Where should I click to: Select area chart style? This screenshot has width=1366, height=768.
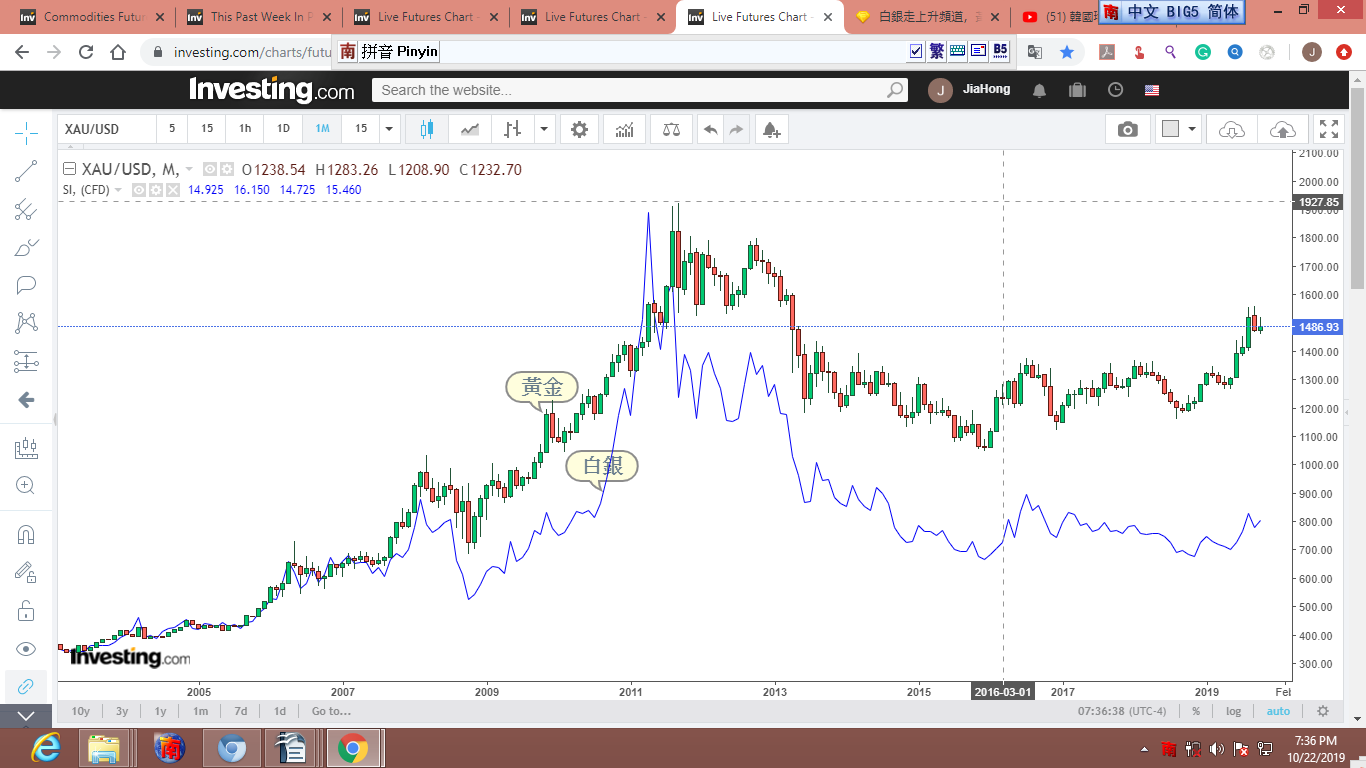(x=469, y=129)
